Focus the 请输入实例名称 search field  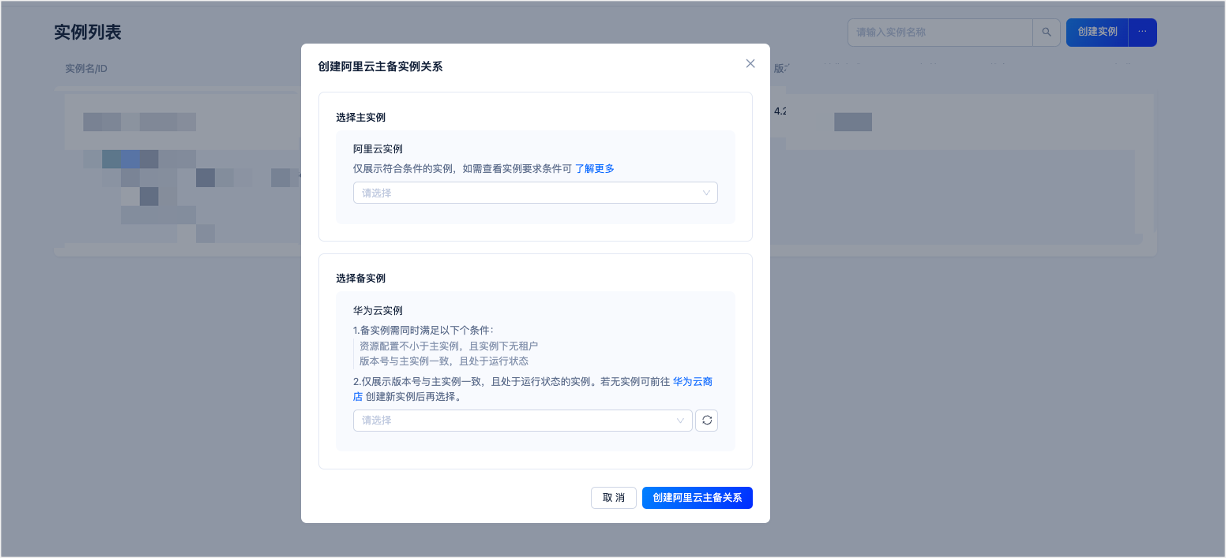940,32
